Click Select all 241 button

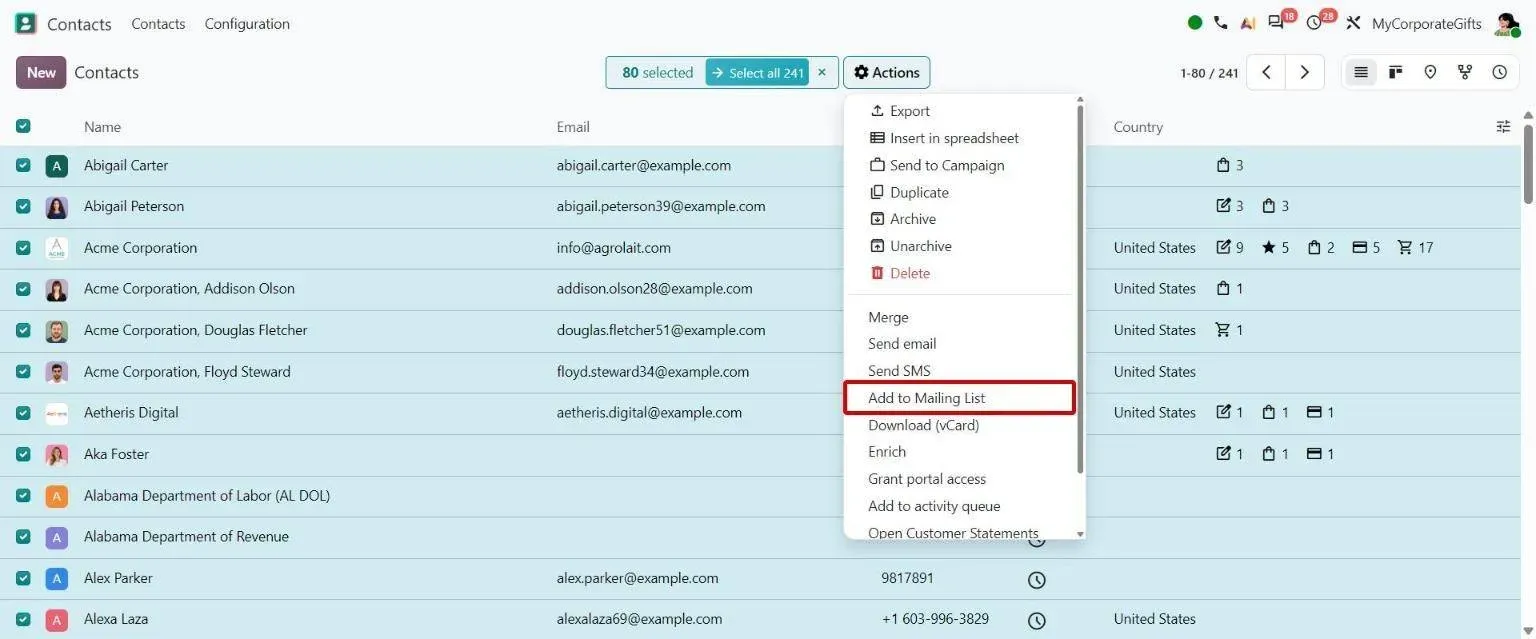coord(757,72)
